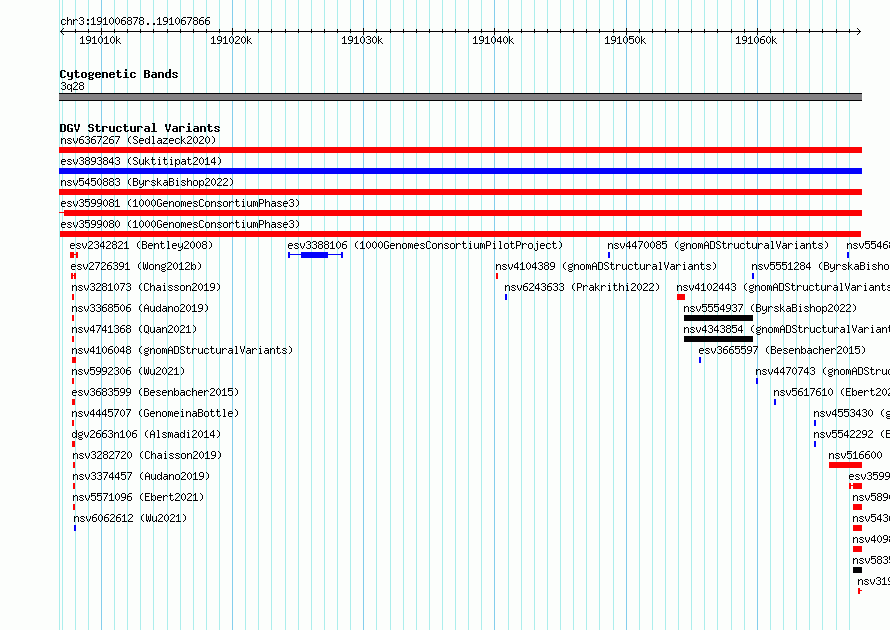The width and height of the screenshot is (890, 630).
Task: Open esv3683599 (Besenbacher2015) variant
Action: [x=156, y=392]
